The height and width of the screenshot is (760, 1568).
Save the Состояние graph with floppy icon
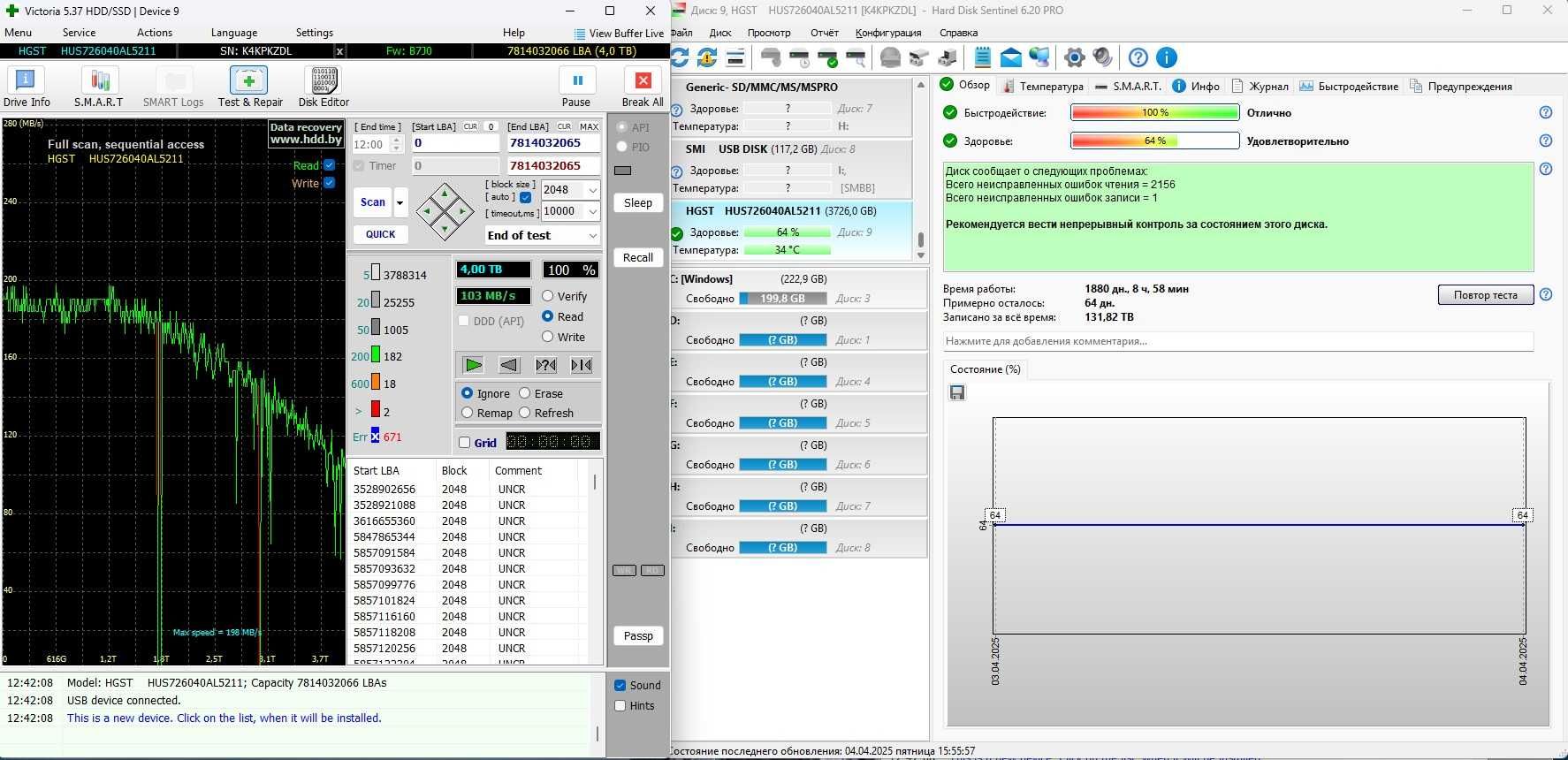tap(957, 392)
